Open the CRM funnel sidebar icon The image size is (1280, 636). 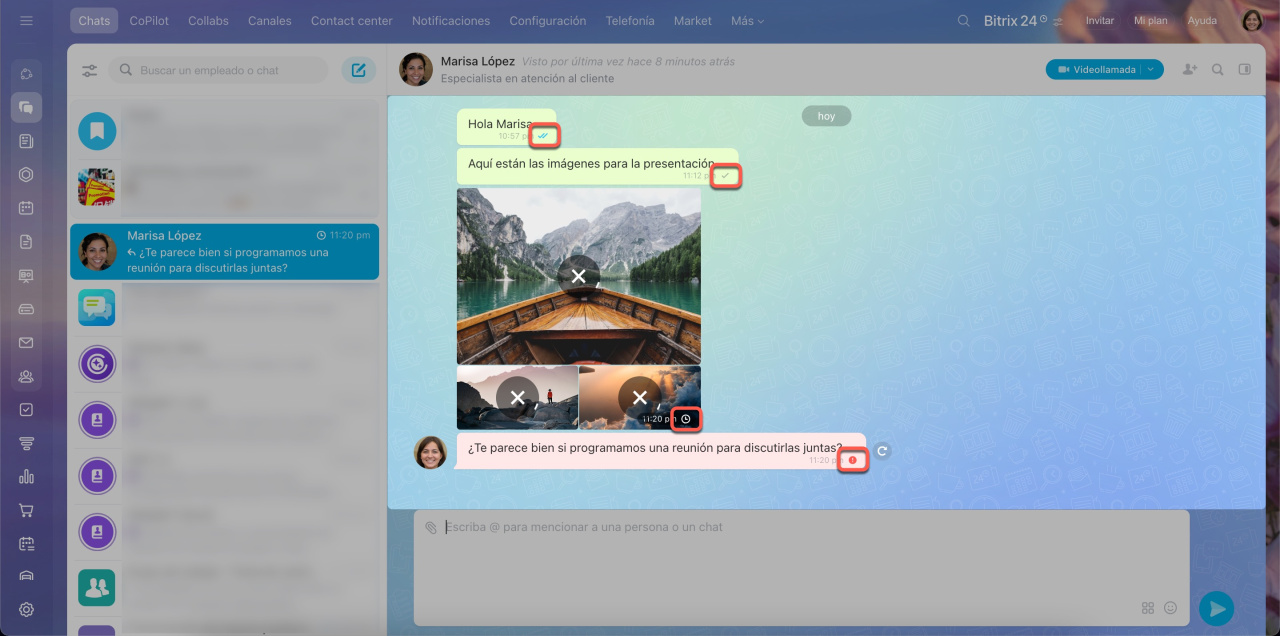(x=26, y=443)
